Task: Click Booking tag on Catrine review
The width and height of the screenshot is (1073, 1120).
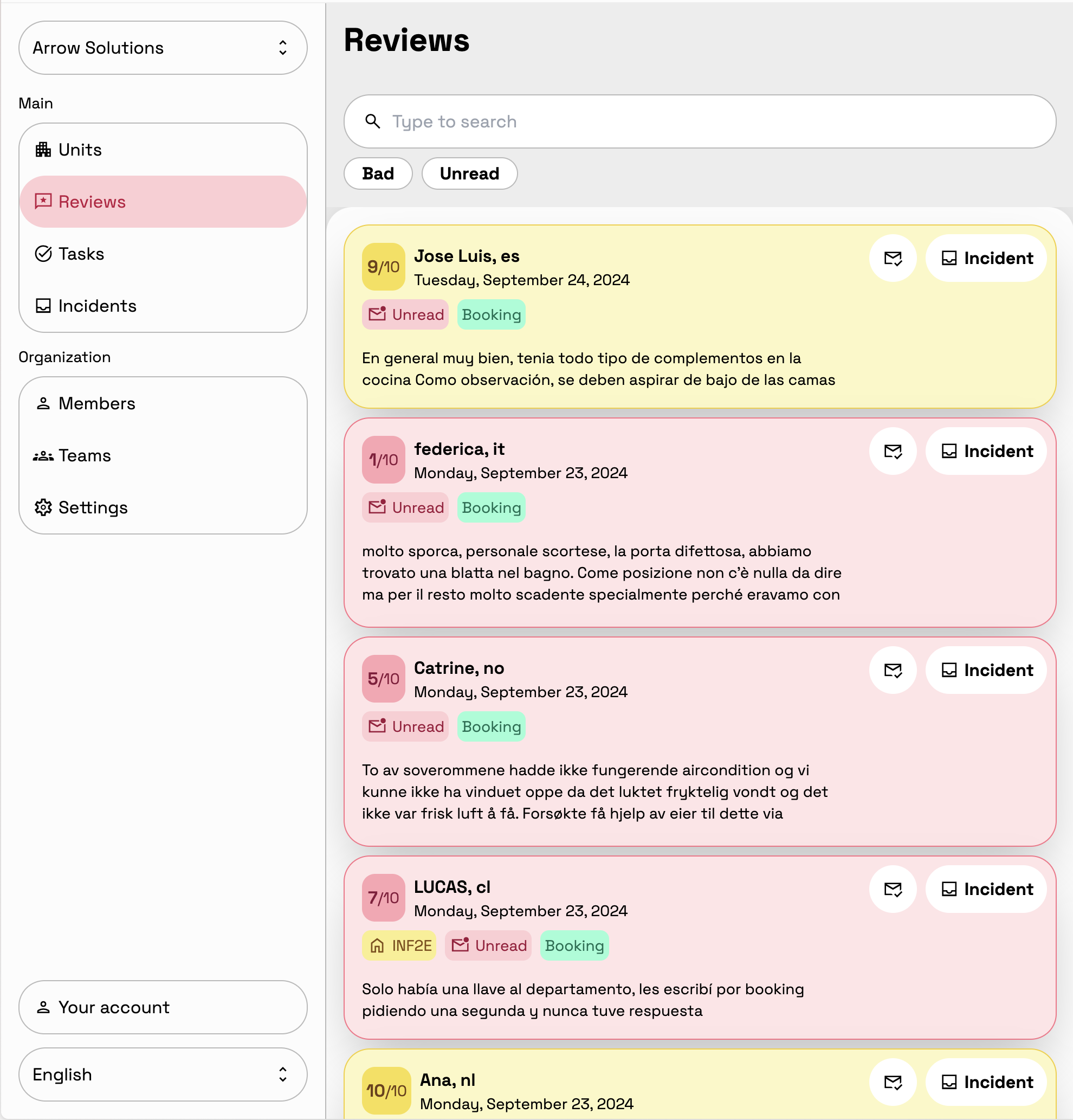Action: [x=492, y=727]
